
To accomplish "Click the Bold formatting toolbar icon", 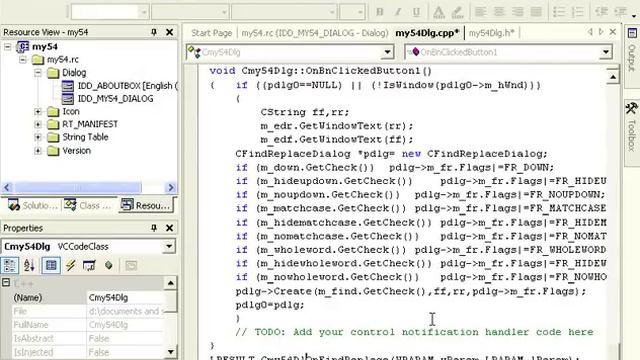I will [x=380, y=12].
